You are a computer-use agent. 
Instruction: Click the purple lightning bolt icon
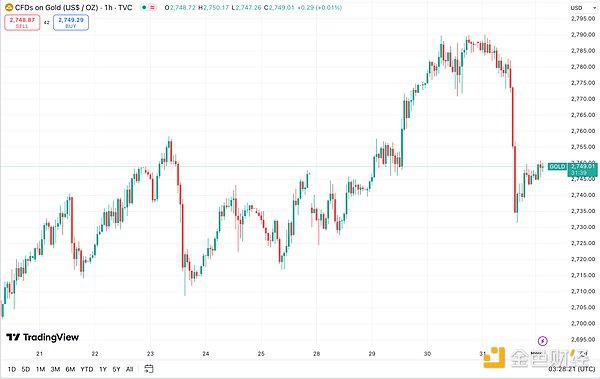[543, 341]
